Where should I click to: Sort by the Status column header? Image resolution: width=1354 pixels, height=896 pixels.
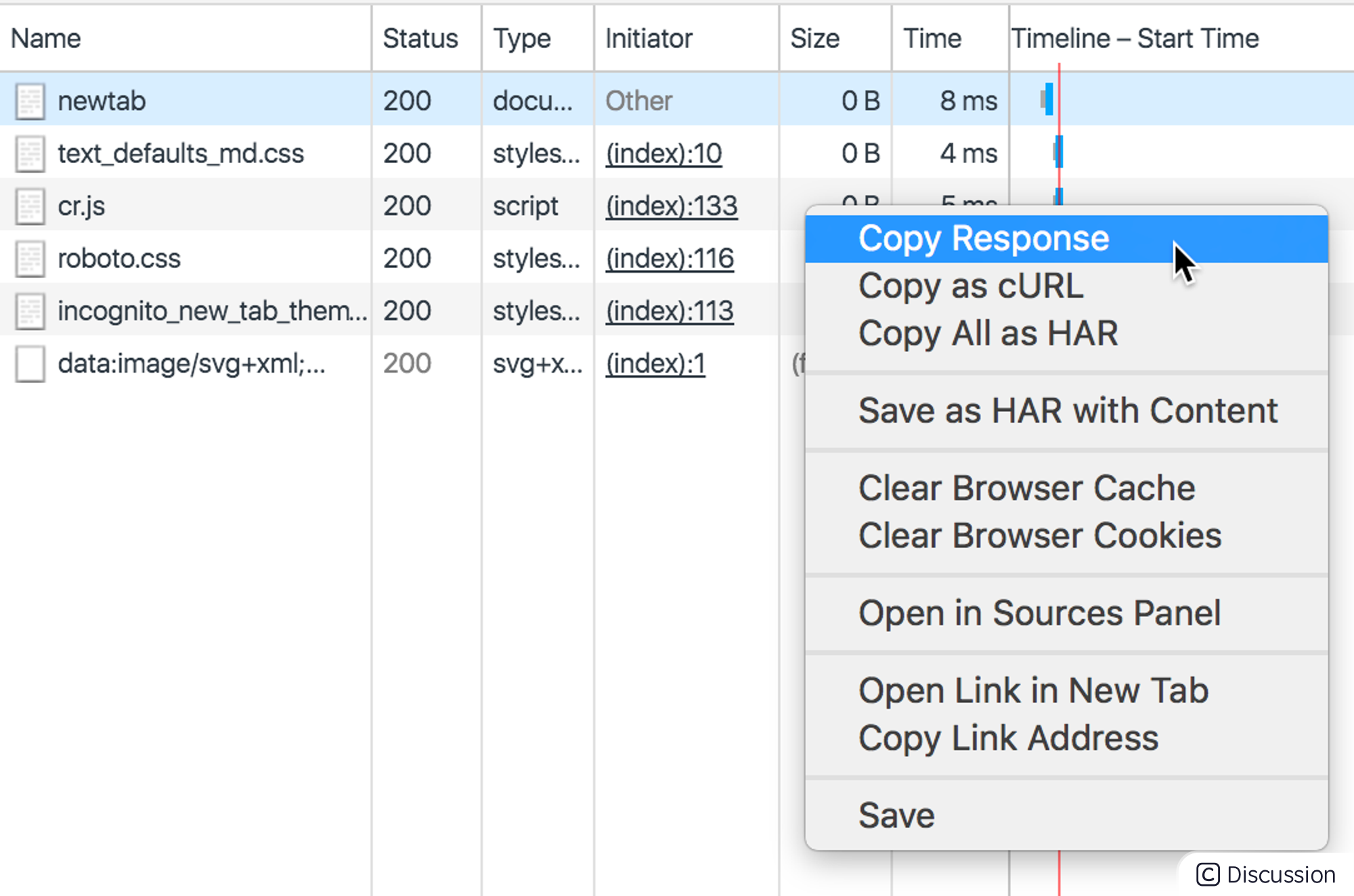tap(420, 39)
